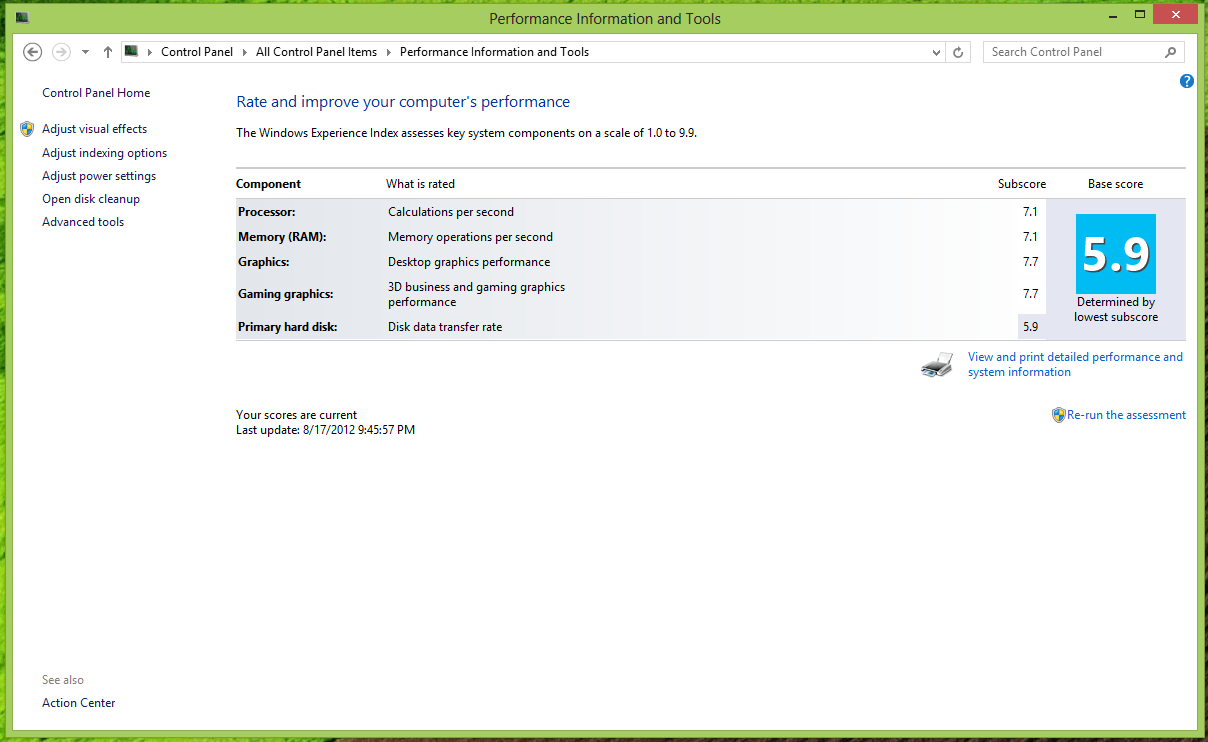This screenshot has width=1208, height=742.
Task: Select the Gaming graphics: row label
Action: pos(286,294)
